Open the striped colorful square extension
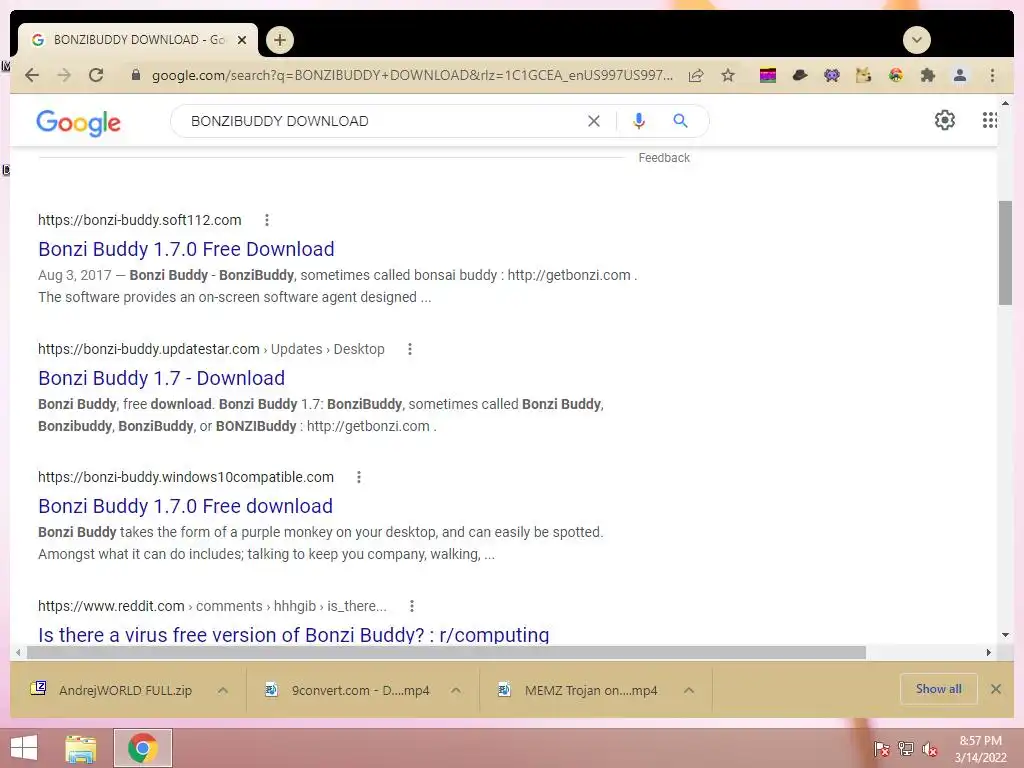Screen dimensions: 1024x768 point(768,75)
